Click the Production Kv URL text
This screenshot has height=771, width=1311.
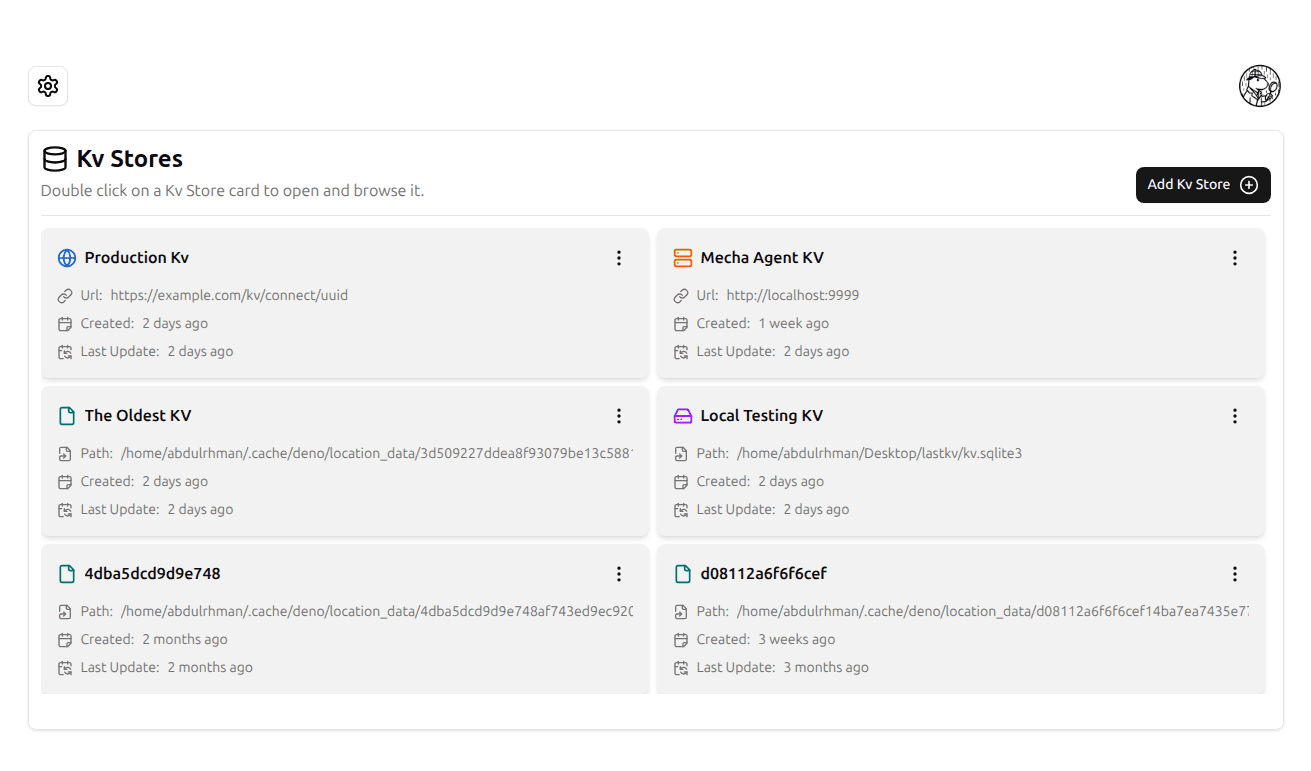point(229,296)
